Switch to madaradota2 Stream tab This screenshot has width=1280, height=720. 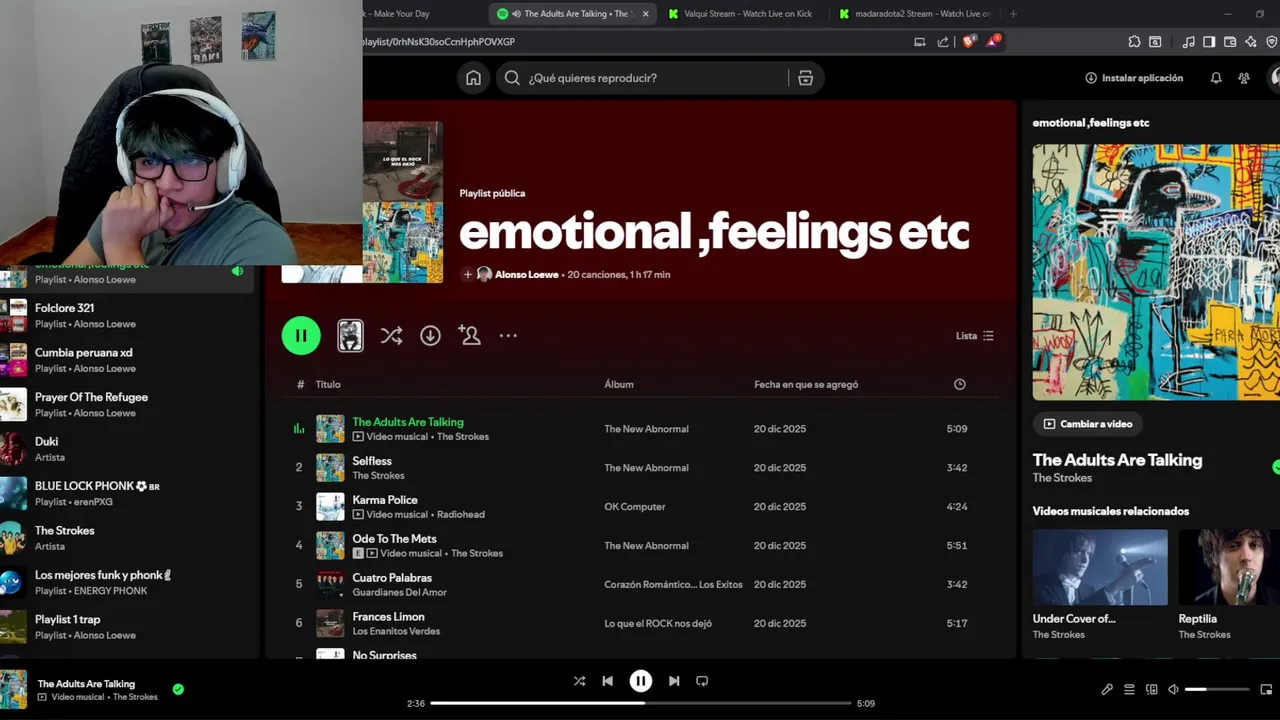(x=915, y=14)
